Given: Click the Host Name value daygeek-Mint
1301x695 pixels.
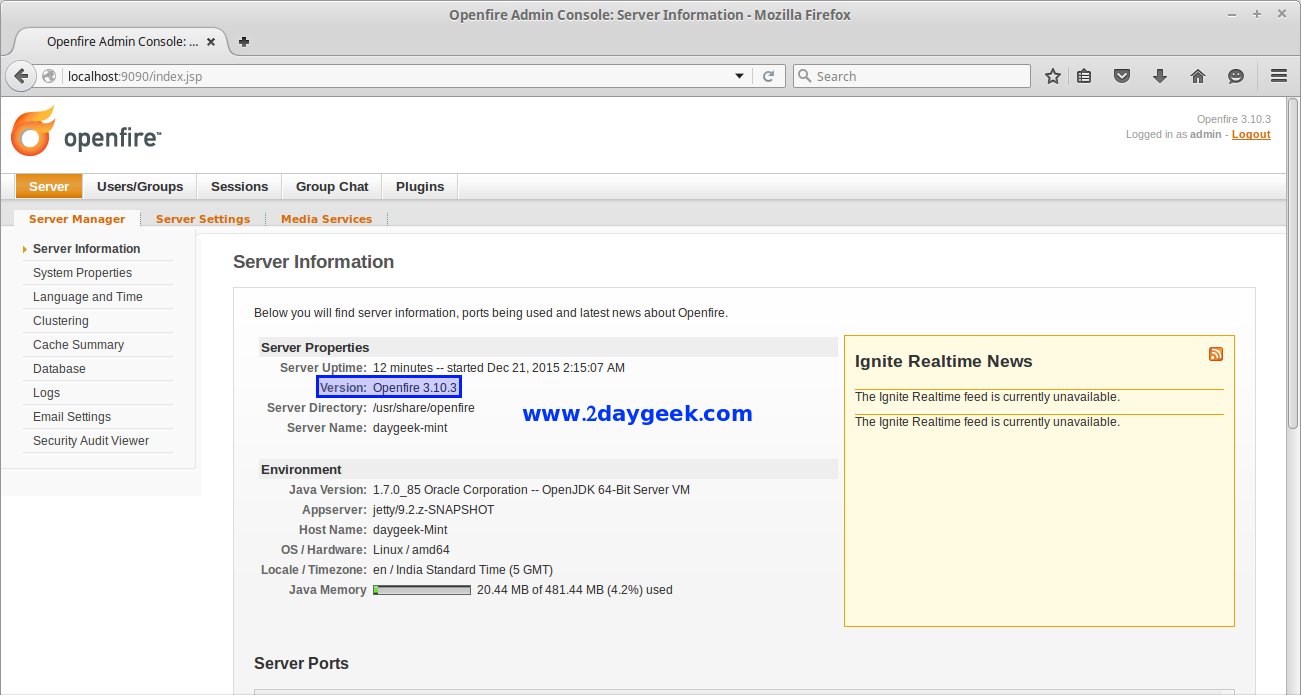Looking at the screenshot, I should [410, 530].
